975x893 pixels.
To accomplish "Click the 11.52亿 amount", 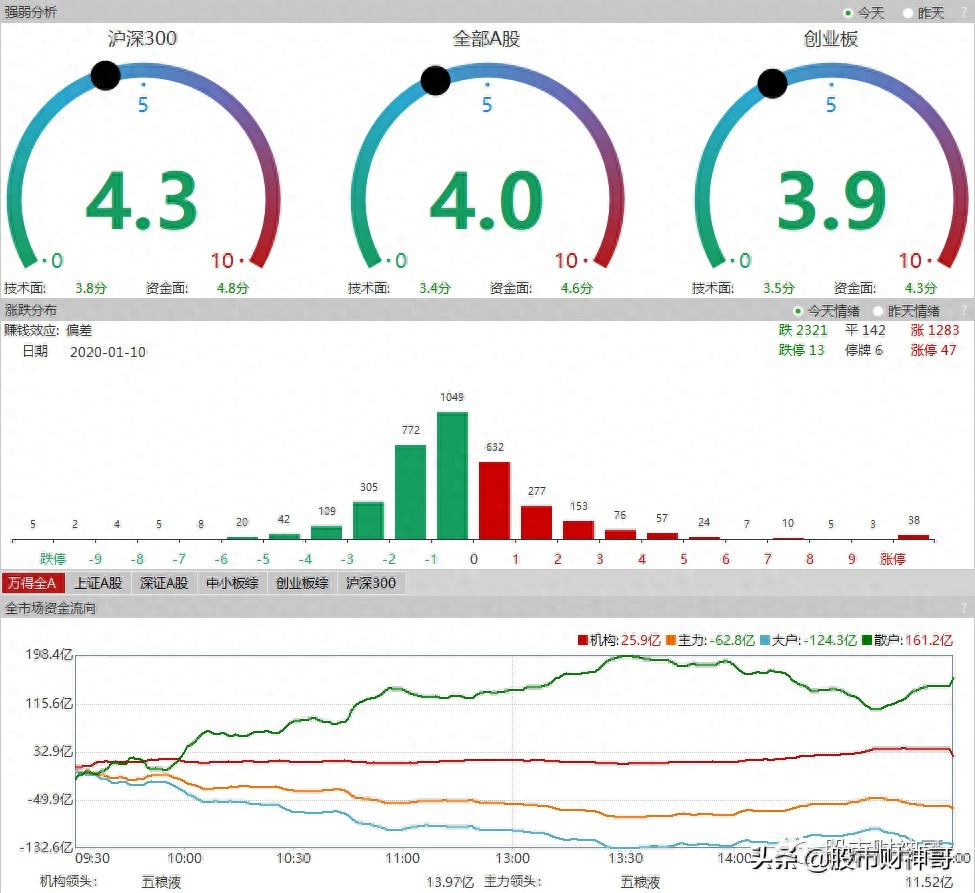I will click(929, 882).
